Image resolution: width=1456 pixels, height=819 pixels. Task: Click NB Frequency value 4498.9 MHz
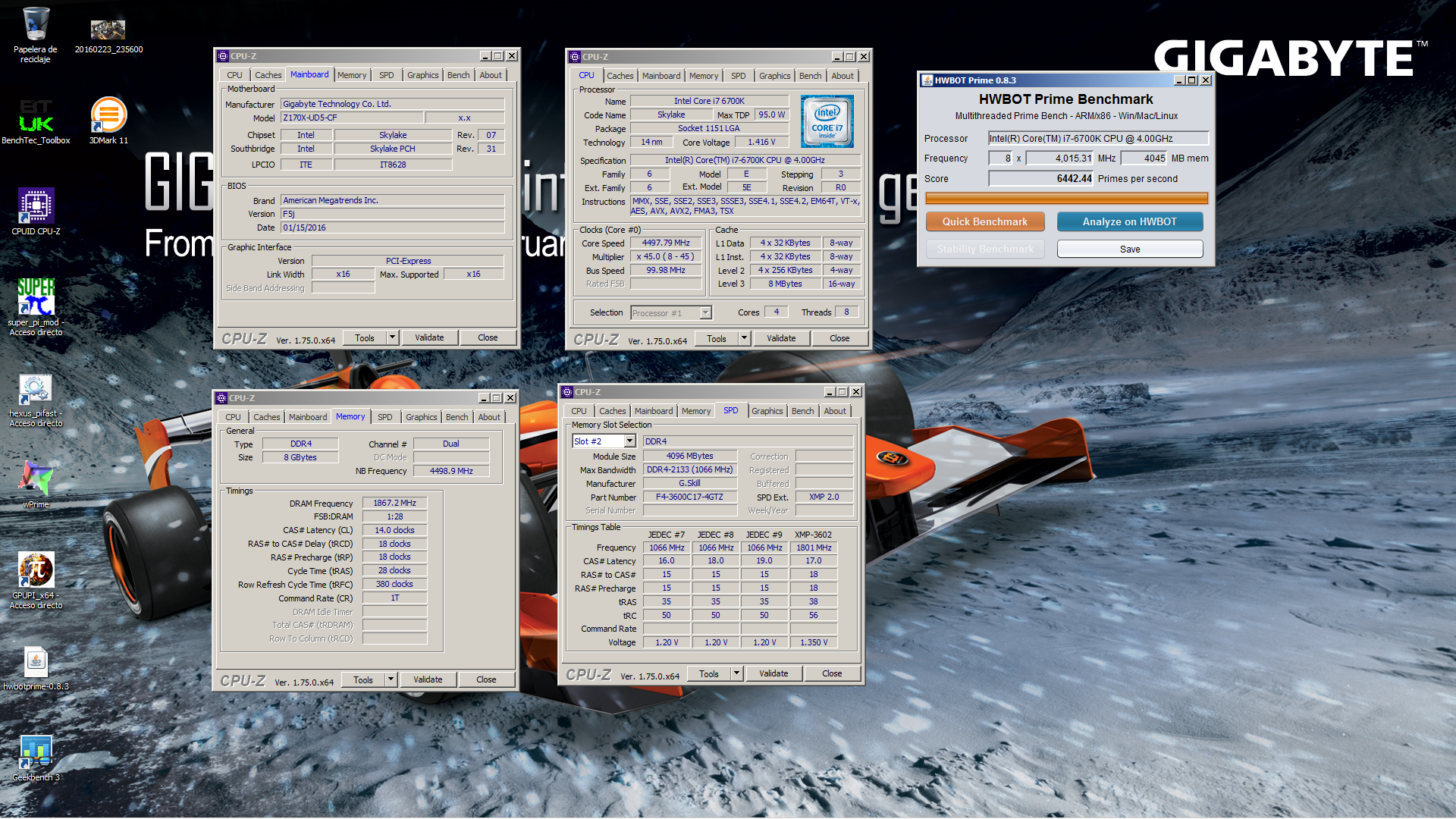click(451, 471)
